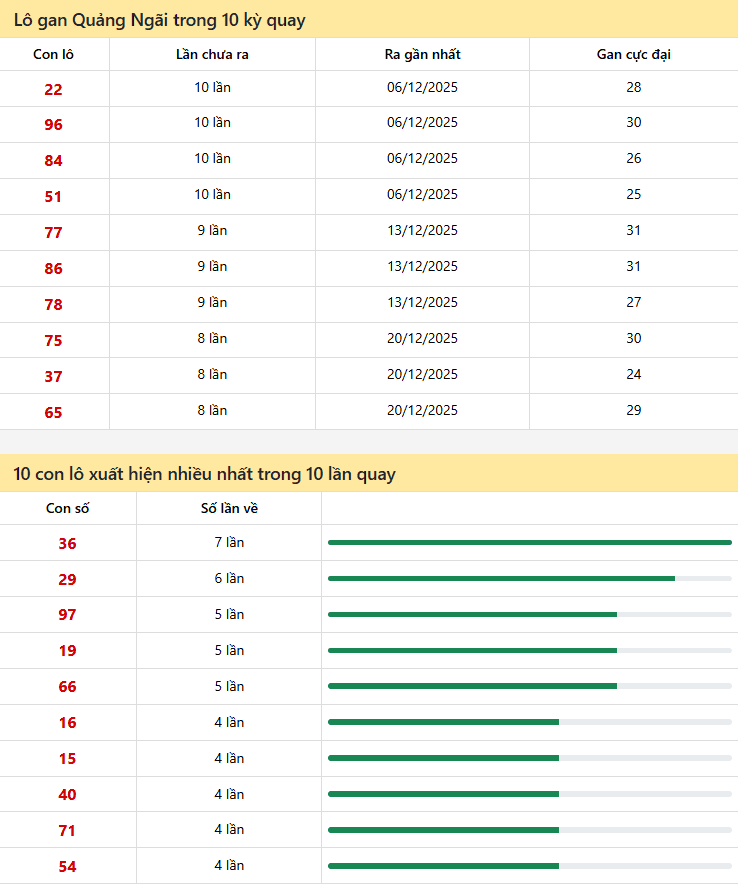Click the 'Con số' column header
This screenshot has width=738, height=884.
67,508
